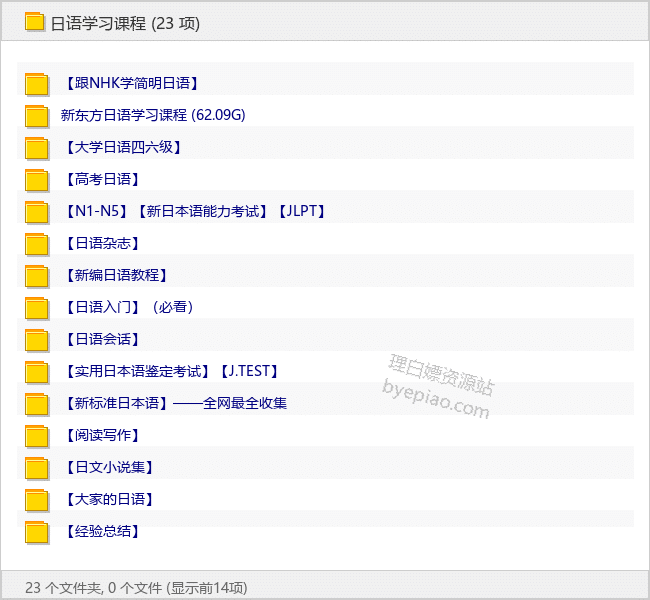Open the 【跟NHK学简明日语】 folder link
This screenshot has width=650, height=600.
tap(132, 83)
